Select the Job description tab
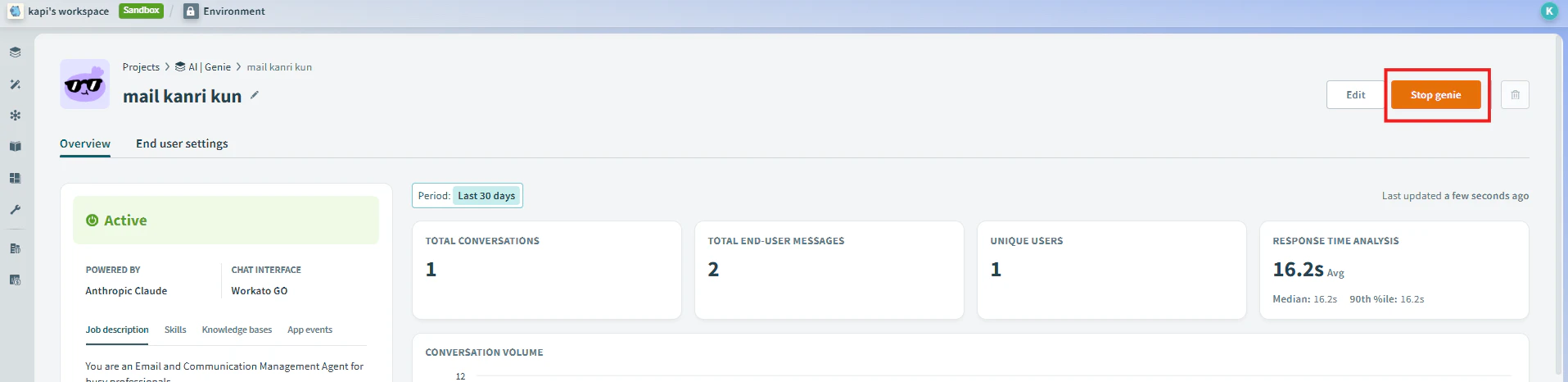The width and height of the screenshot is (1568, 382). click(117, 330)
